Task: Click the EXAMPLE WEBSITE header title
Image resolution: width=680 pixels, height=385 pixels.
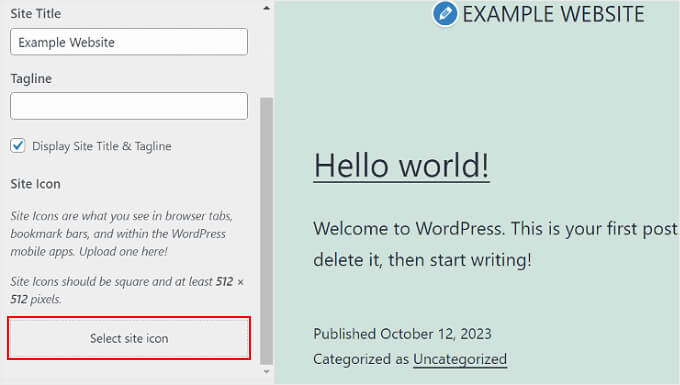Action: click(553, 14)
